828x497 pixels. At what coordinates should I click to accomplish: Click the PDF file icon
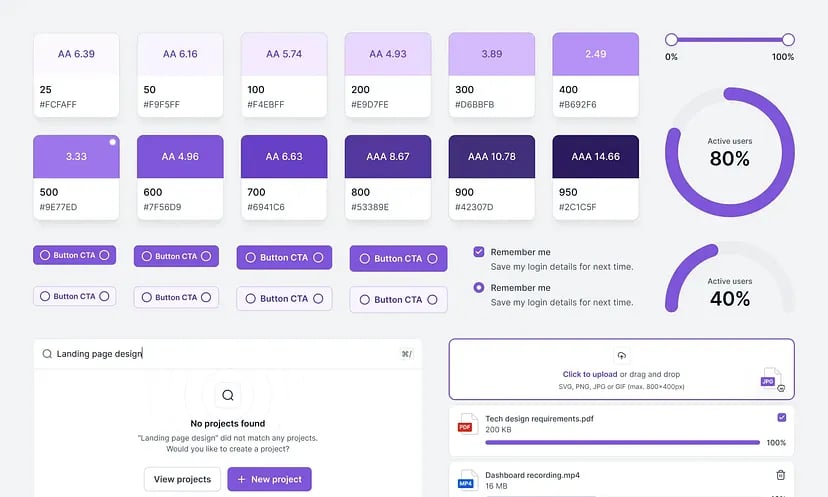pos(466,424)
